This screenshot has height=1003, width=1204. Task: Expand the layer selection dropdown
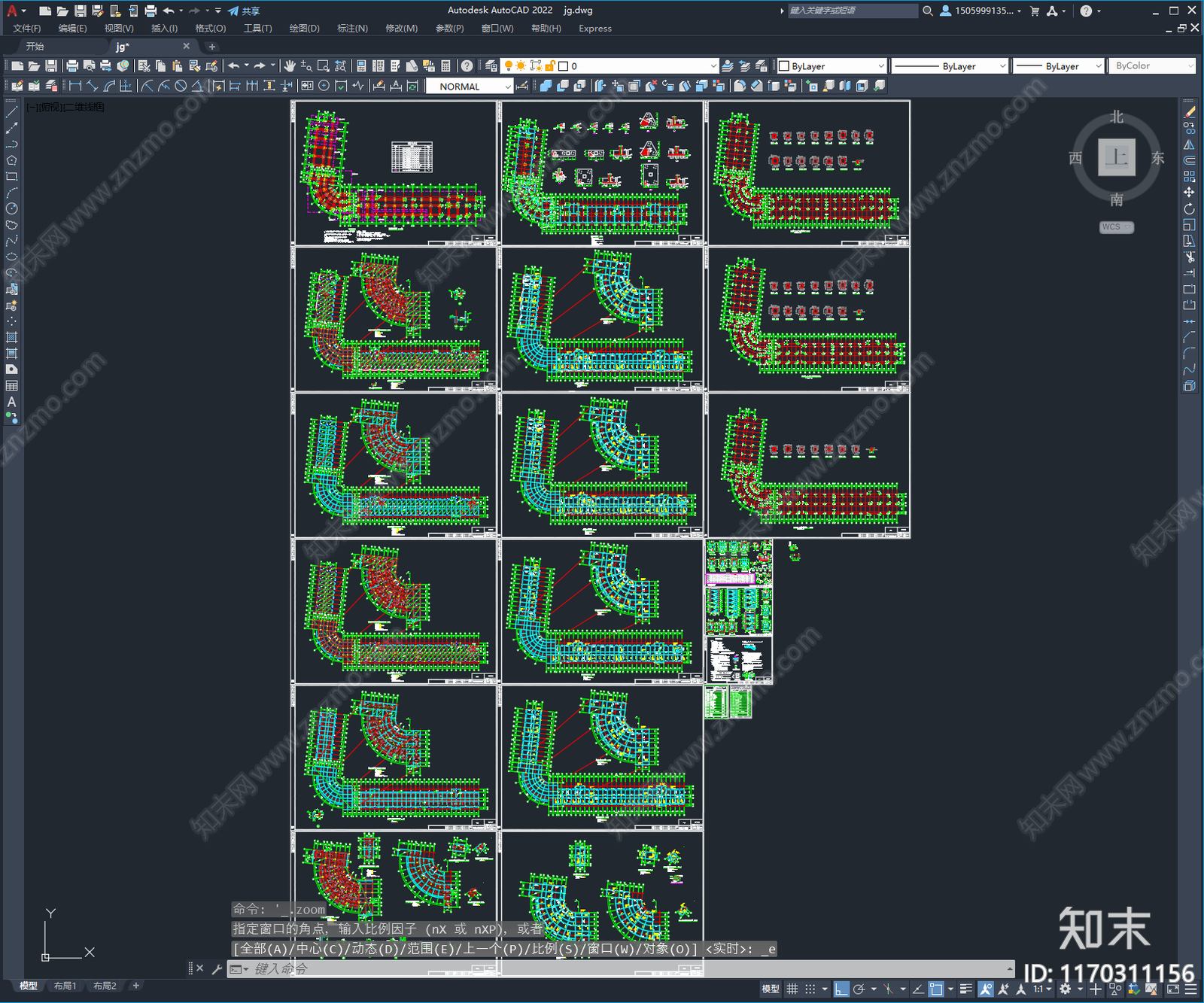[x=713, y=66]
